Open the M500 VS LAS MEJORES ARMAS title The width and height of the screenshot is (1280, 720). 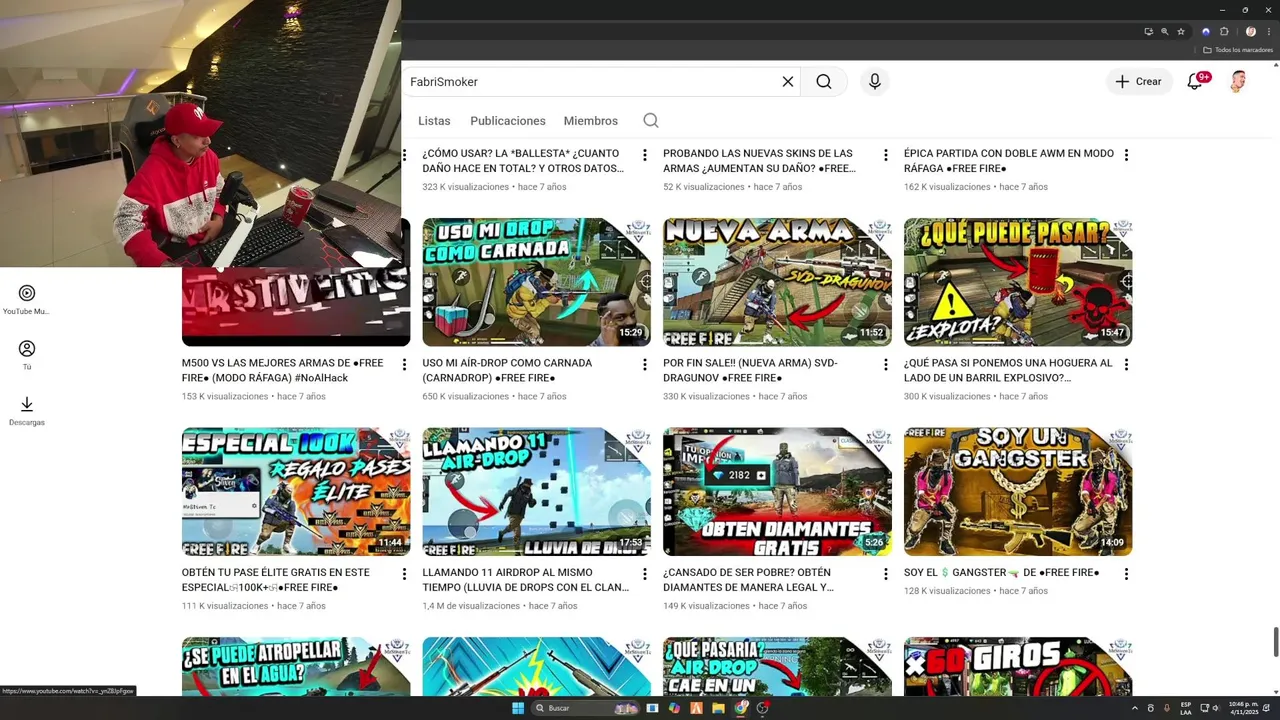[x=283, y=370]
